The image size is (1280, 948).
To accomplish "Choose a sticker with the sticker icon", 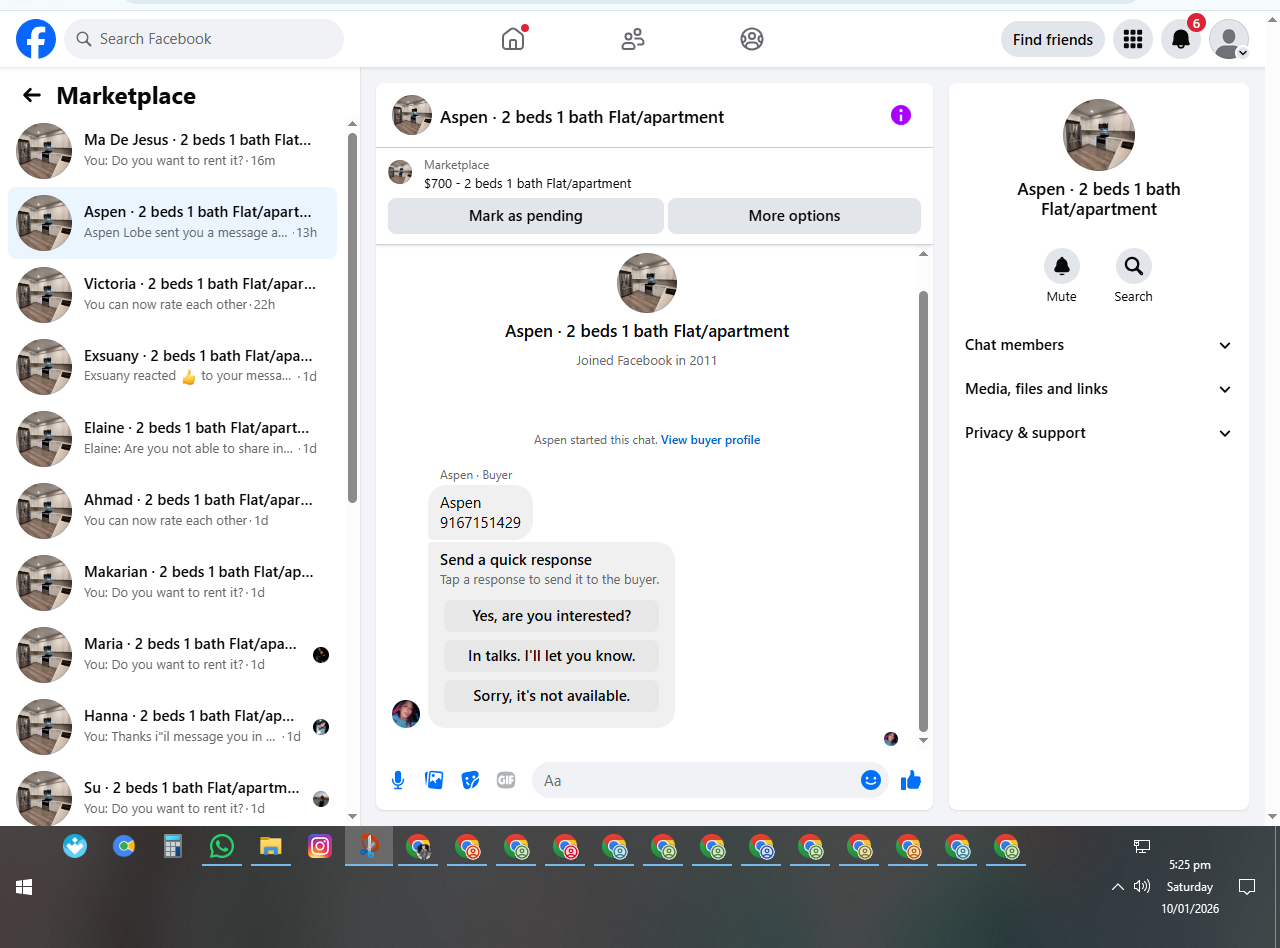I will (x=470, y=780).
